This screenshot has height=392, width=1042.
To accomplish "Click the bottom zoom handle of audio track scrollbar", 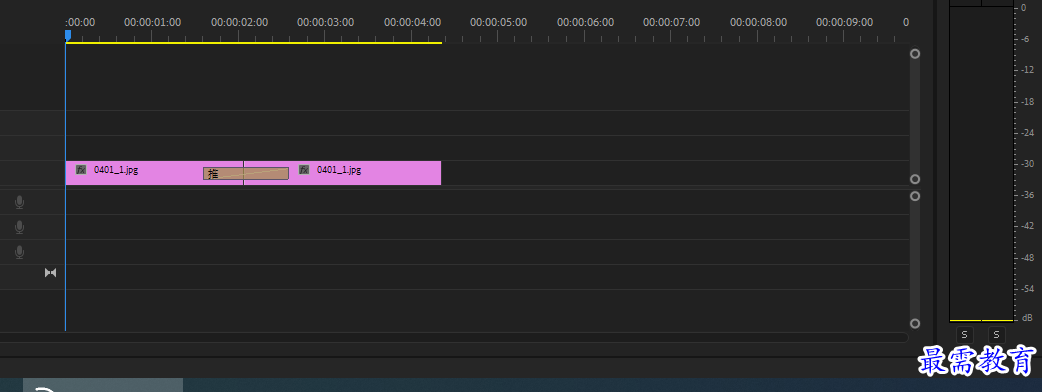I will coord(915,324).
